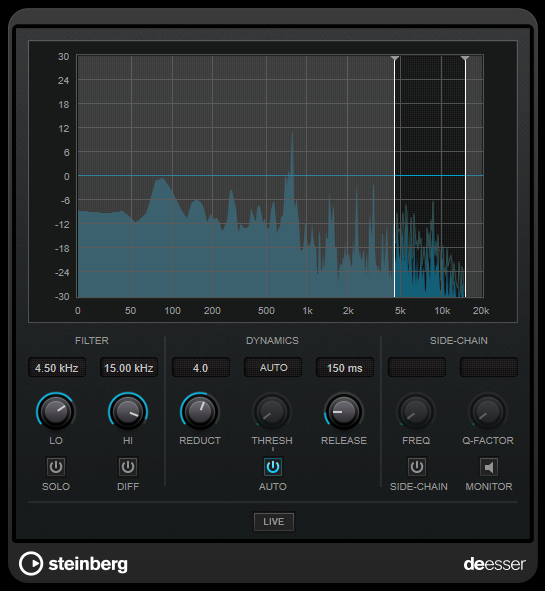Click the LO filter knob

(x=56, y=412)
